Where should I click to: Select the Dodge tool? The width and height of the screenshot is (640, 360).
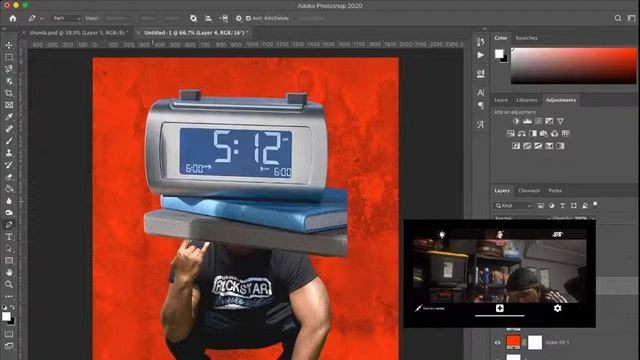[x=9, y=213]
